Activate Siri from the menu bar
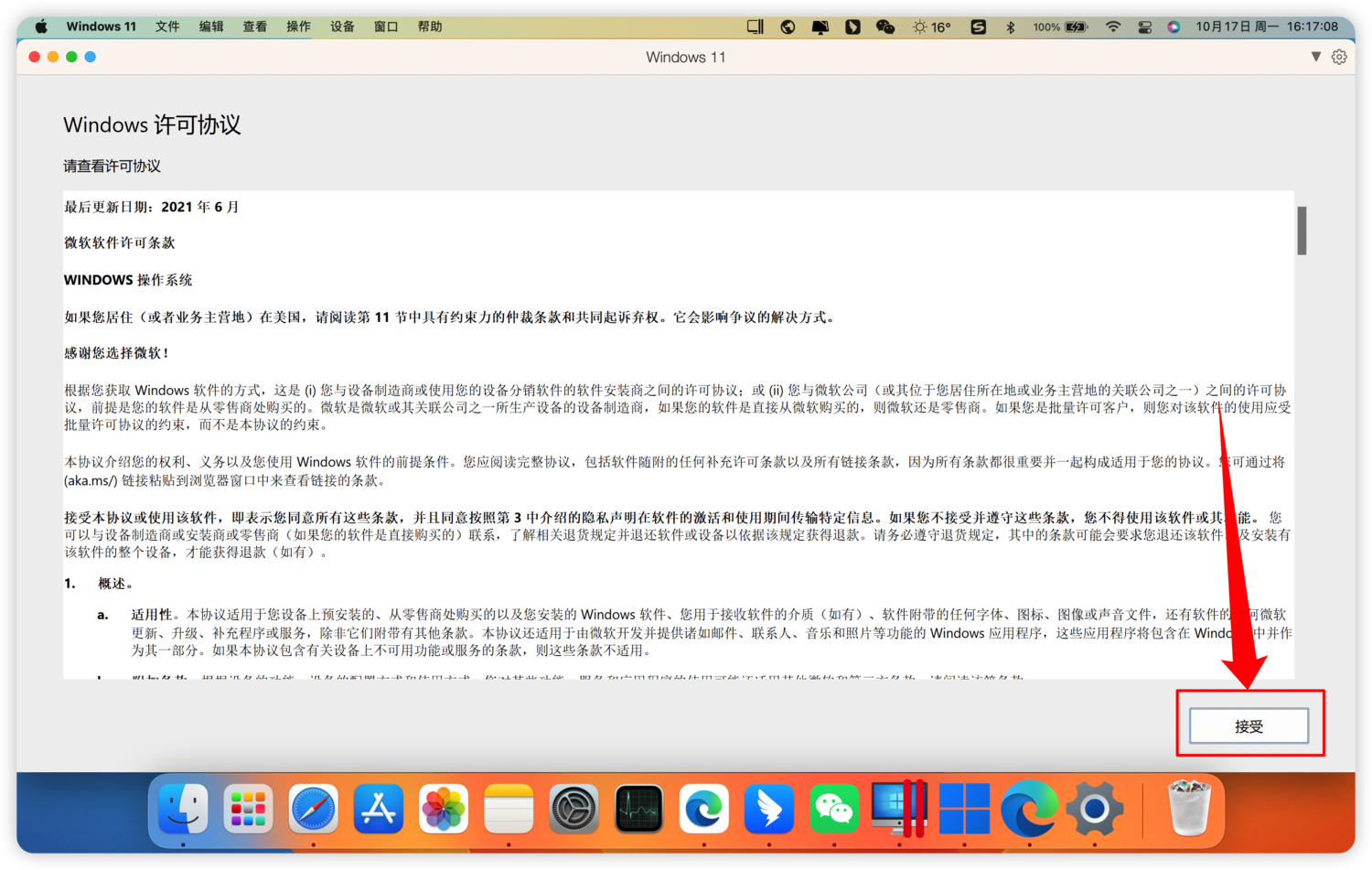Viewport: 1372px width, 870px height. point(1174,27)
